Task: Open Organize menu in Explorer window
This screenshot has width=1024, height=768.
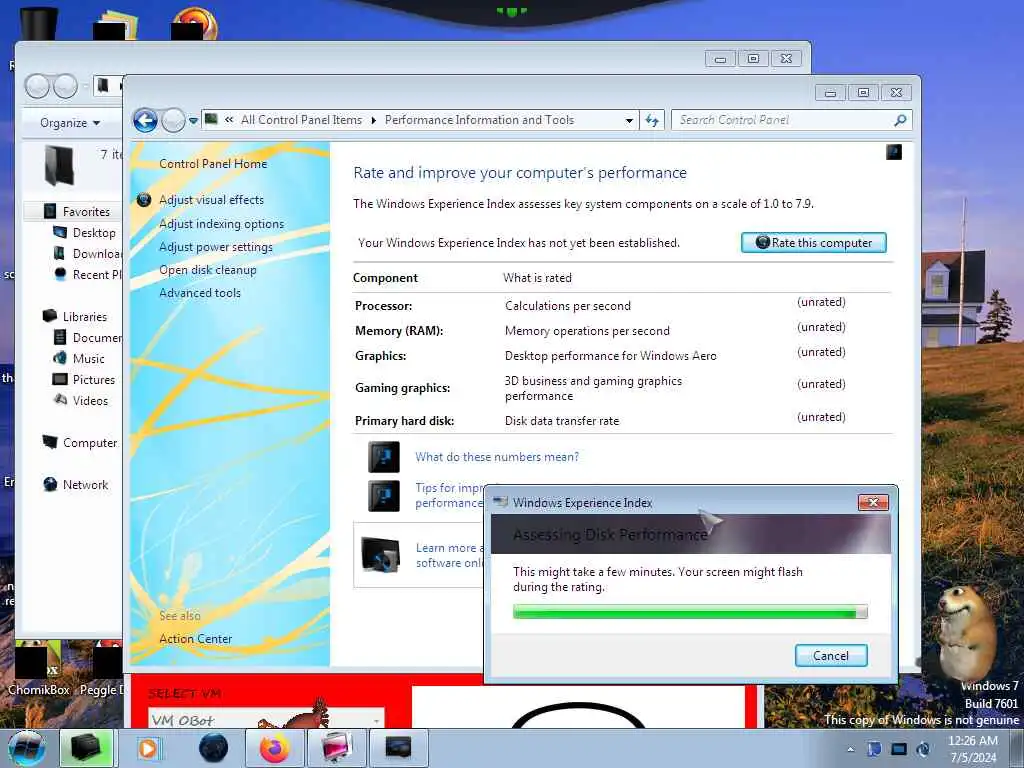Action: pyautogui.click(x=70, y=123)
